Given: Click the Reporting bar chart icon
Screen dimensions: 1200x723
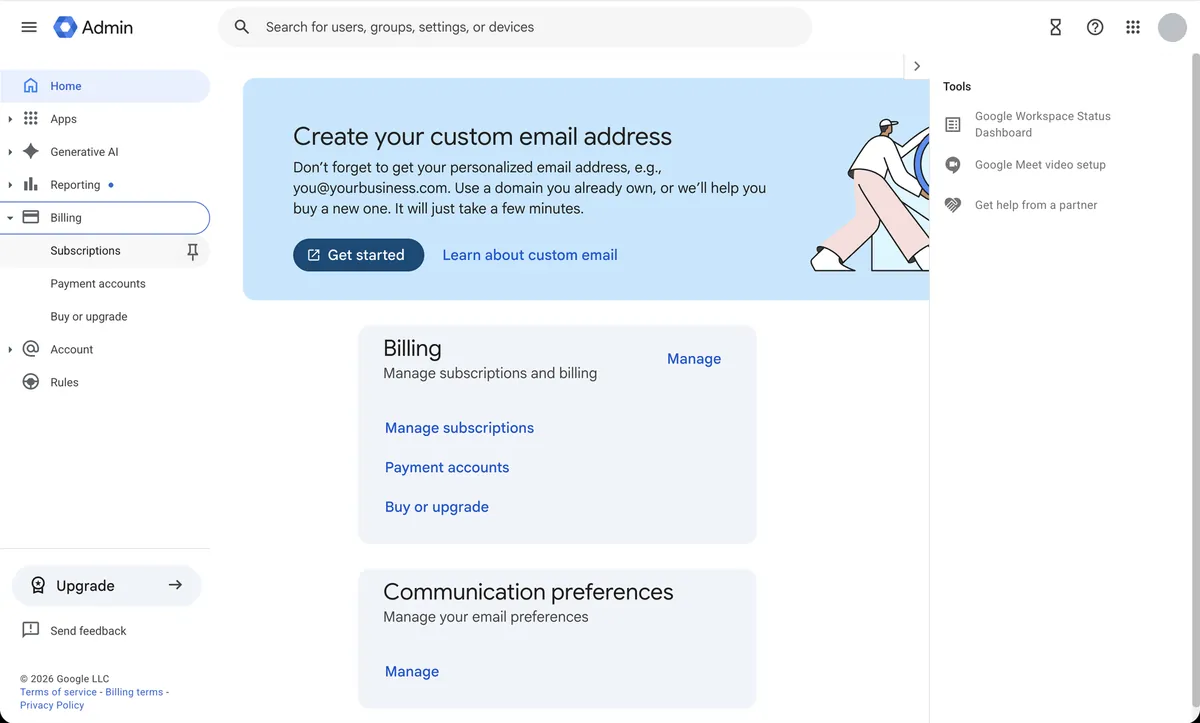Looking at the screenshot, I should click(31, 185).
